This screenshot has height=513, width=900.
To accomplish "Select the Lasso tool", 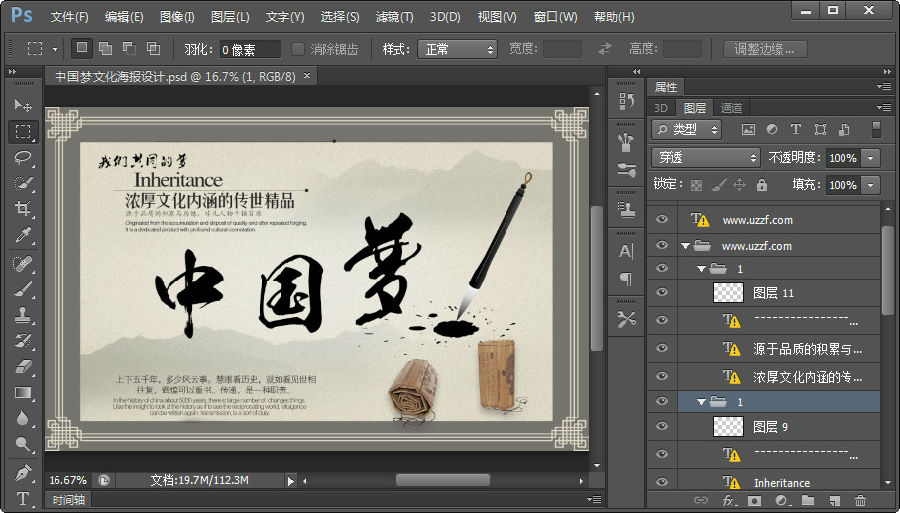I will (23, 157).
